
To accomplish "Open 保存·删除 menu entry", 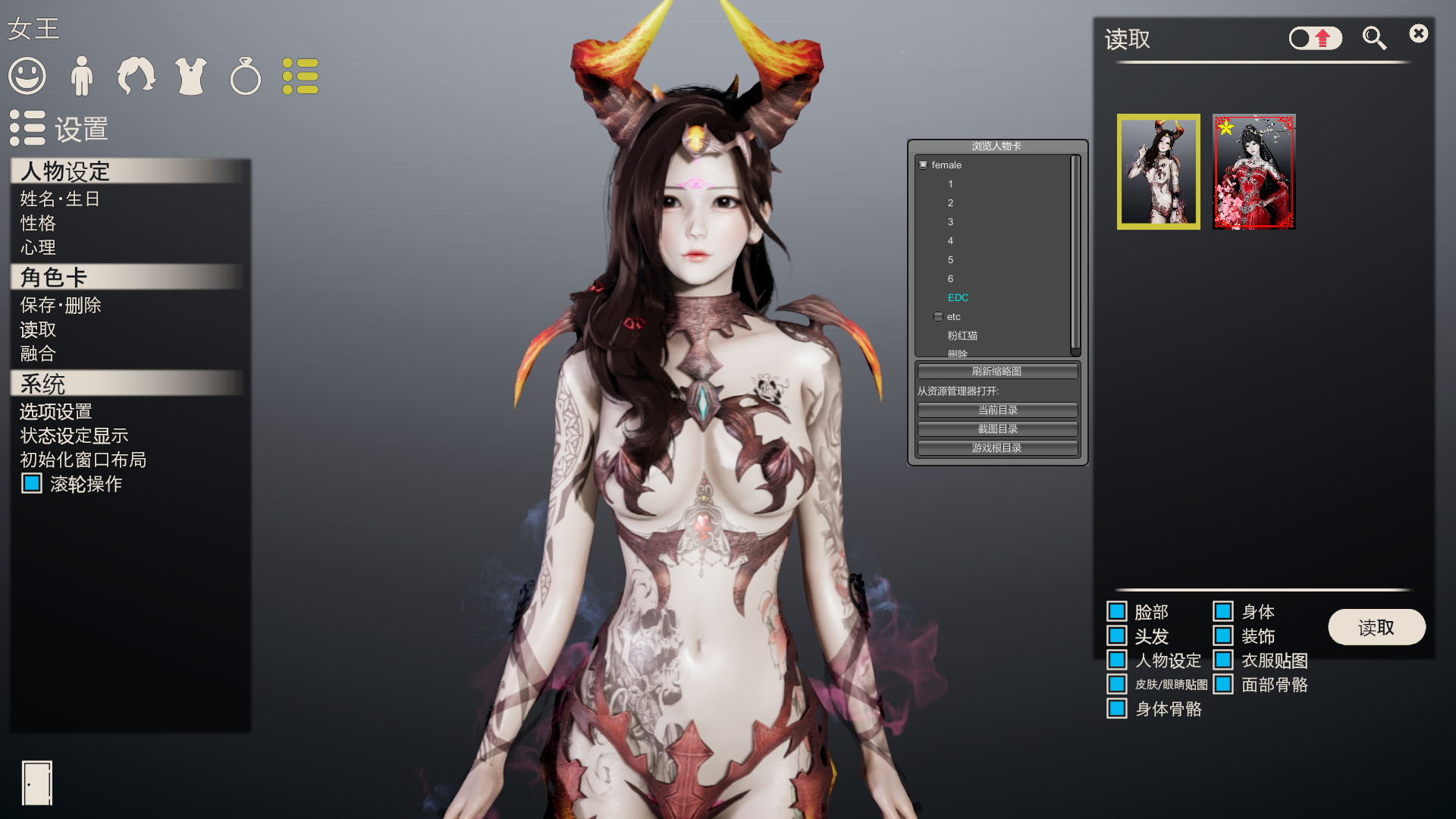I will (x=61, y=305).
